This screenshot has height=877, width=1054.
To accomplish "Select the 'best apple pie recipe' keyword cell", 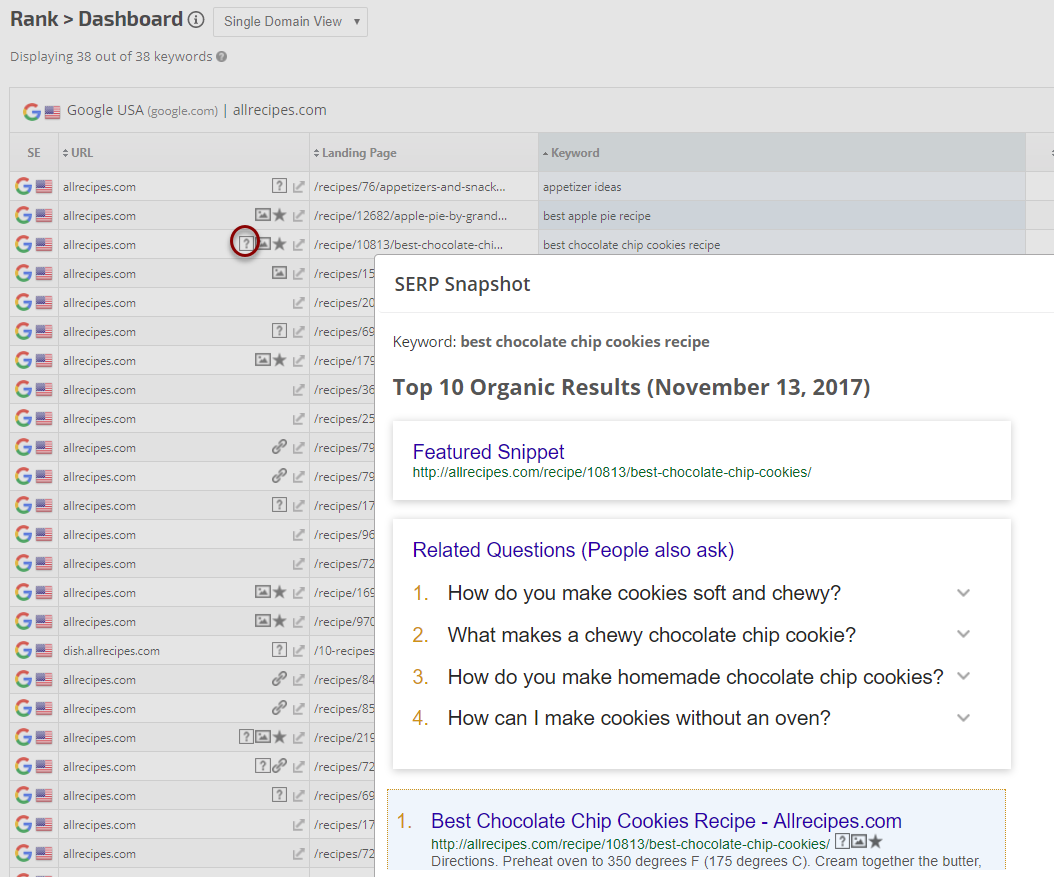I will pyautogui.click(x=782, y=215).
